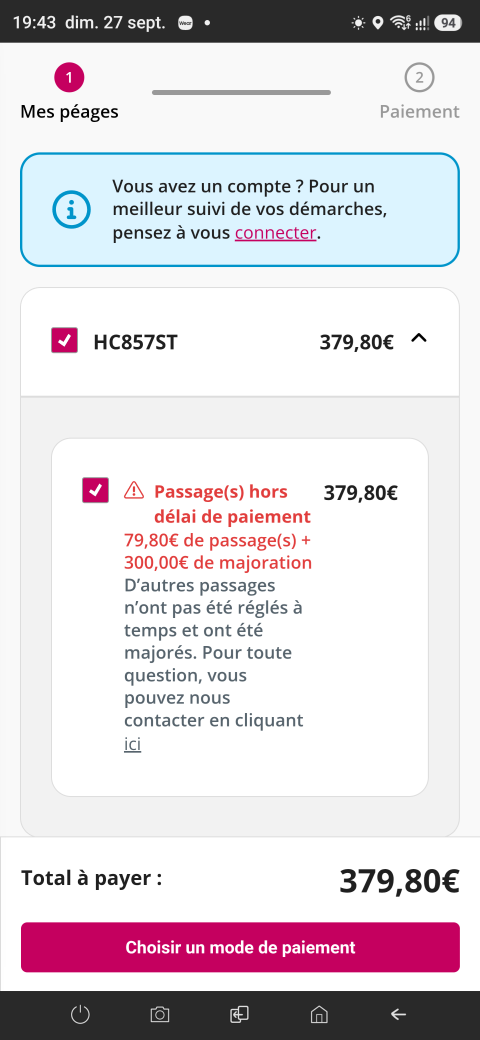Tap the power icon in bottom bar

80,1014
